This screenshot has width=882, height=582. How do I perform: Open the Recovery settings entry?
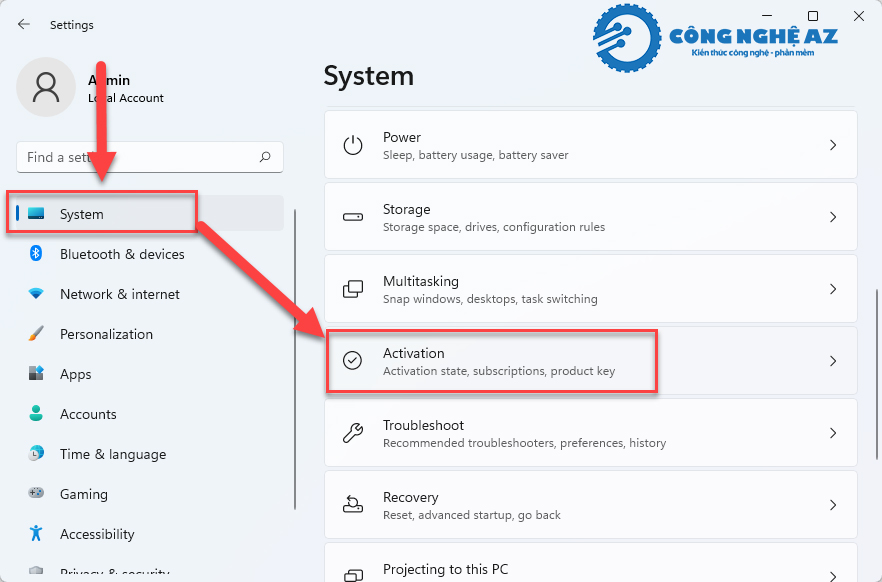[591, 504]
